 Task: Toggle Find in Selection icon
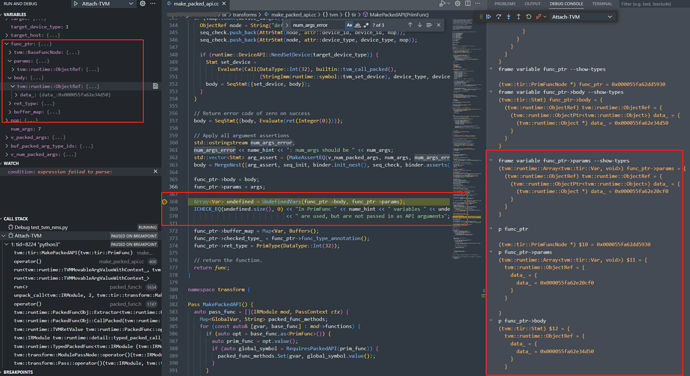point(429,25)
